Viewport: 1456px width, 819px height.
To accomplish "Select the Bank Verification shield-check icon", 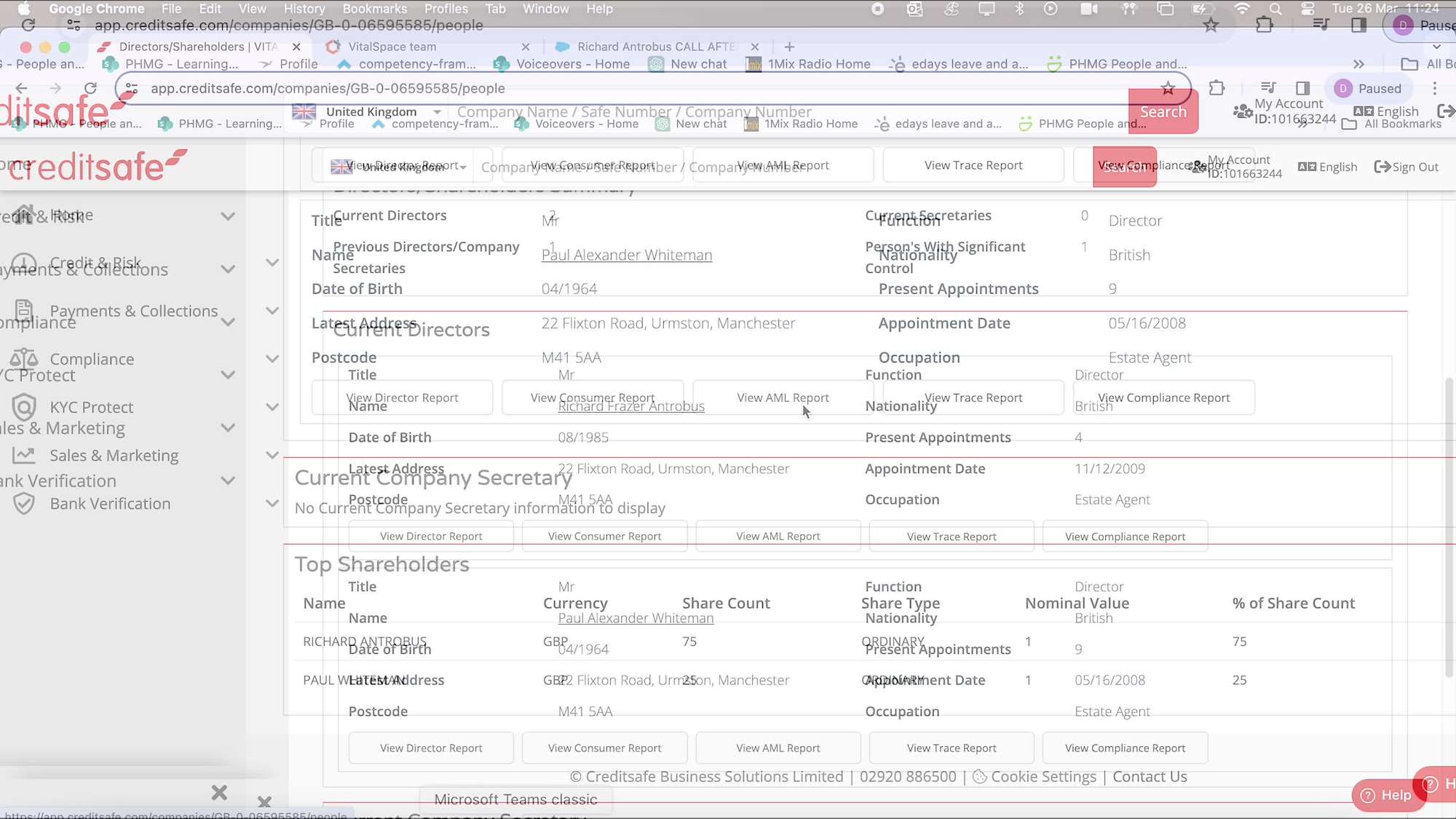I will pos(24,504).
